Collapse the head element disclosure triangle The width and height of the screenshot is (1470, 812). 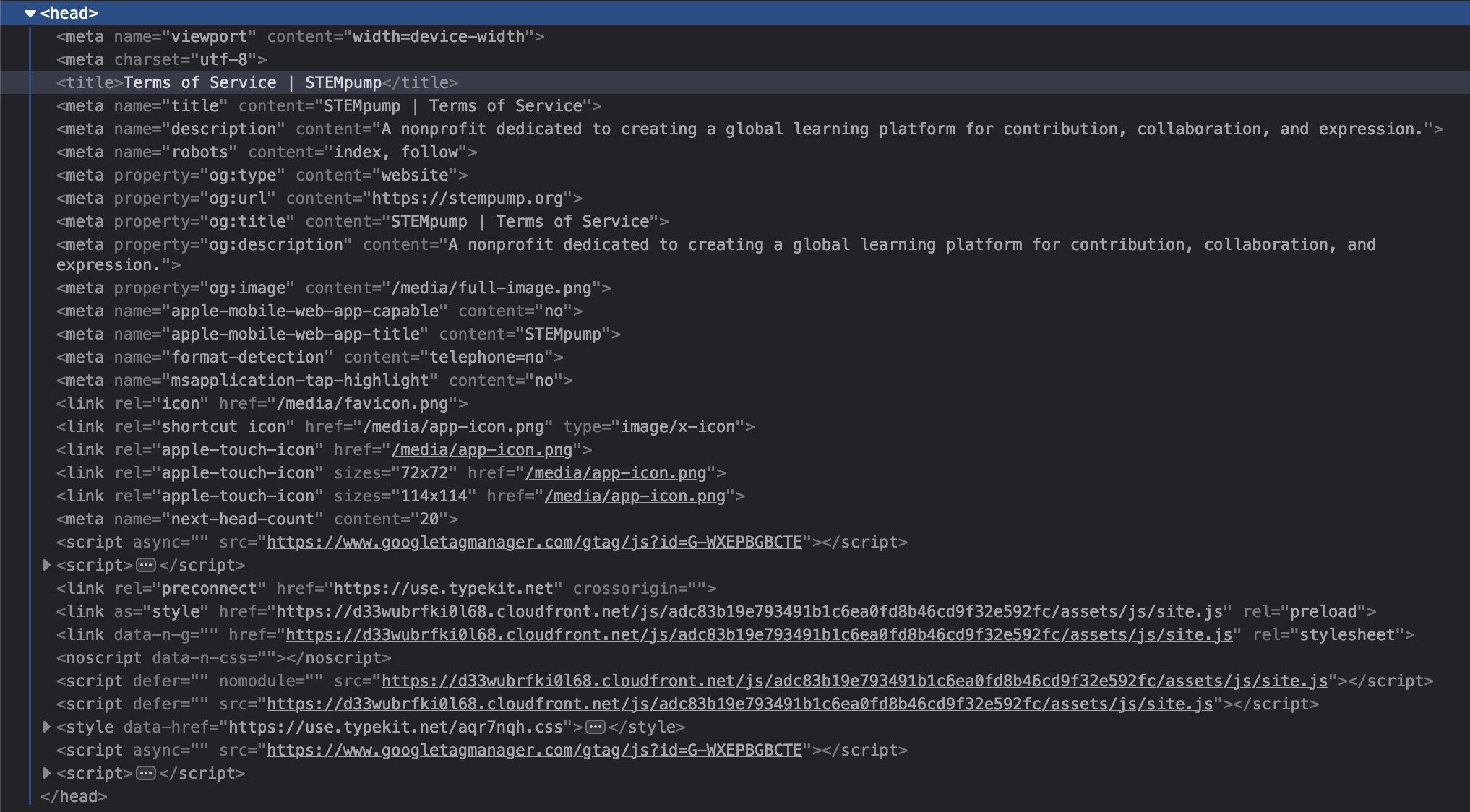pyautogui.click(x=30, y=13)
